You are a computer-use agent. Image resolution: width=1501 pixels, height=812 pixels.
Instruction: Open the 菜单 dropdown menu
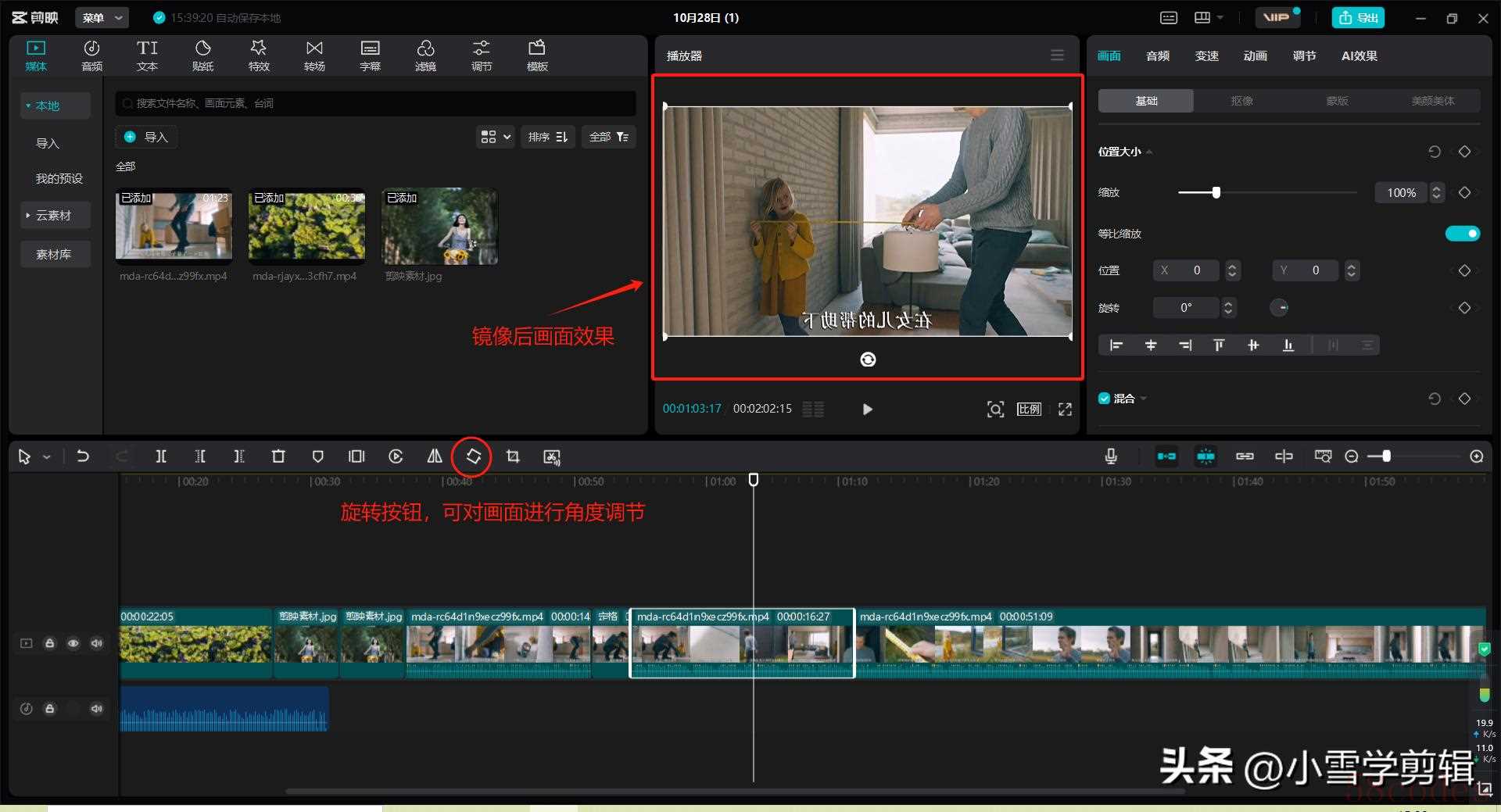pyautogui.click(x=102, y=17)
